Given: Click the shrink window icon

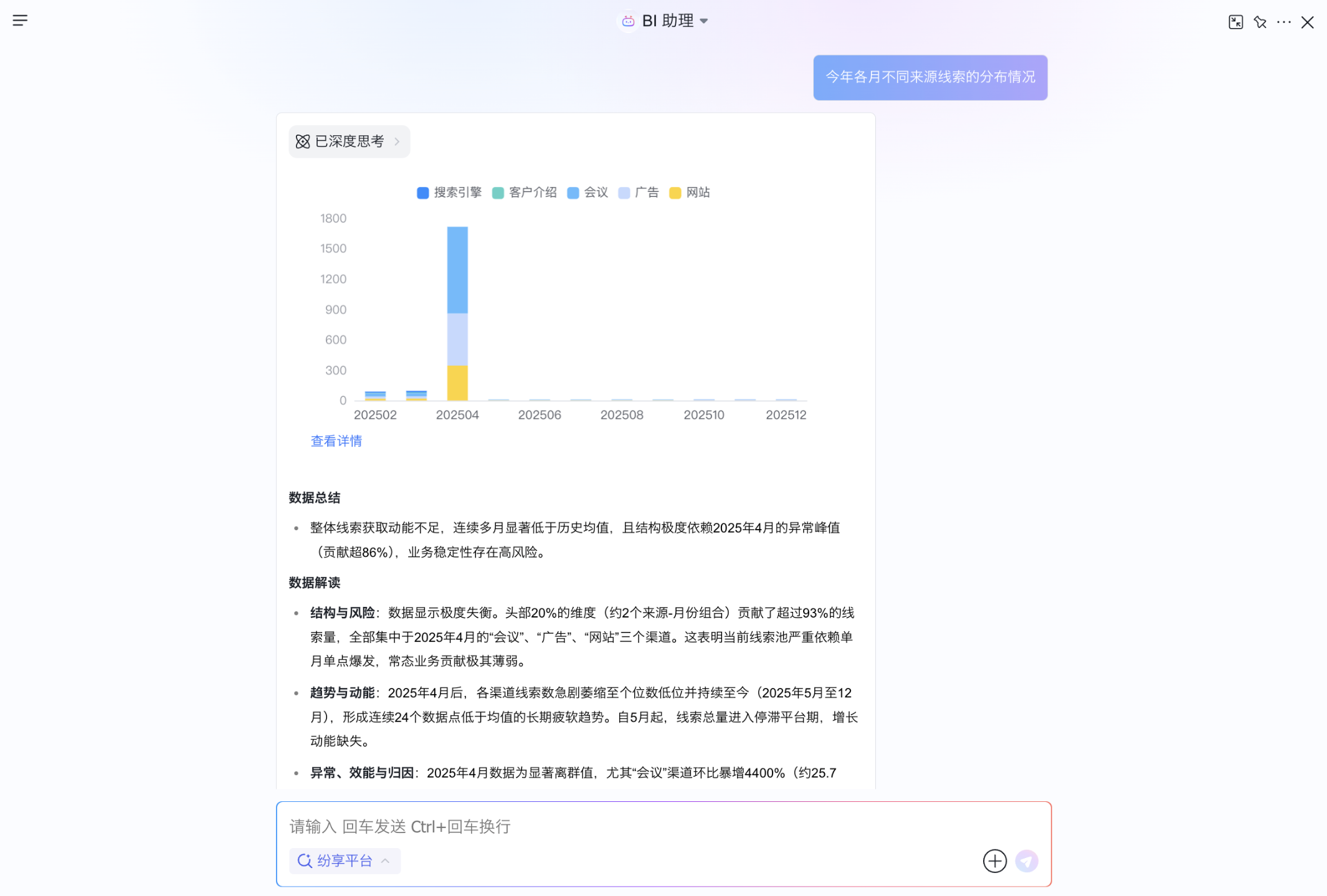Looking at the screenshot, I should (x=1235, y=22).
